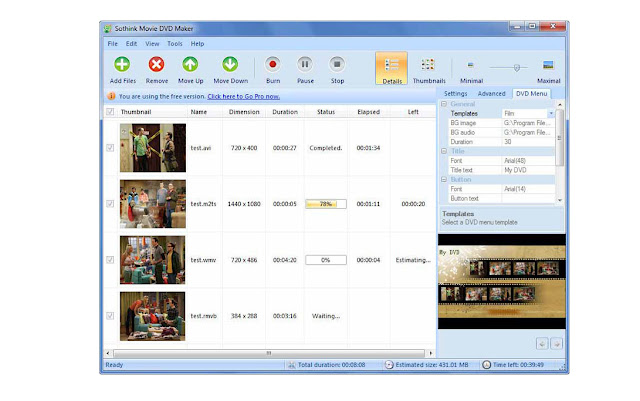Click the horizontal scrollbar of file list
Image resolution: width=640 pixels, height=401 pixels.
[269, 353]
